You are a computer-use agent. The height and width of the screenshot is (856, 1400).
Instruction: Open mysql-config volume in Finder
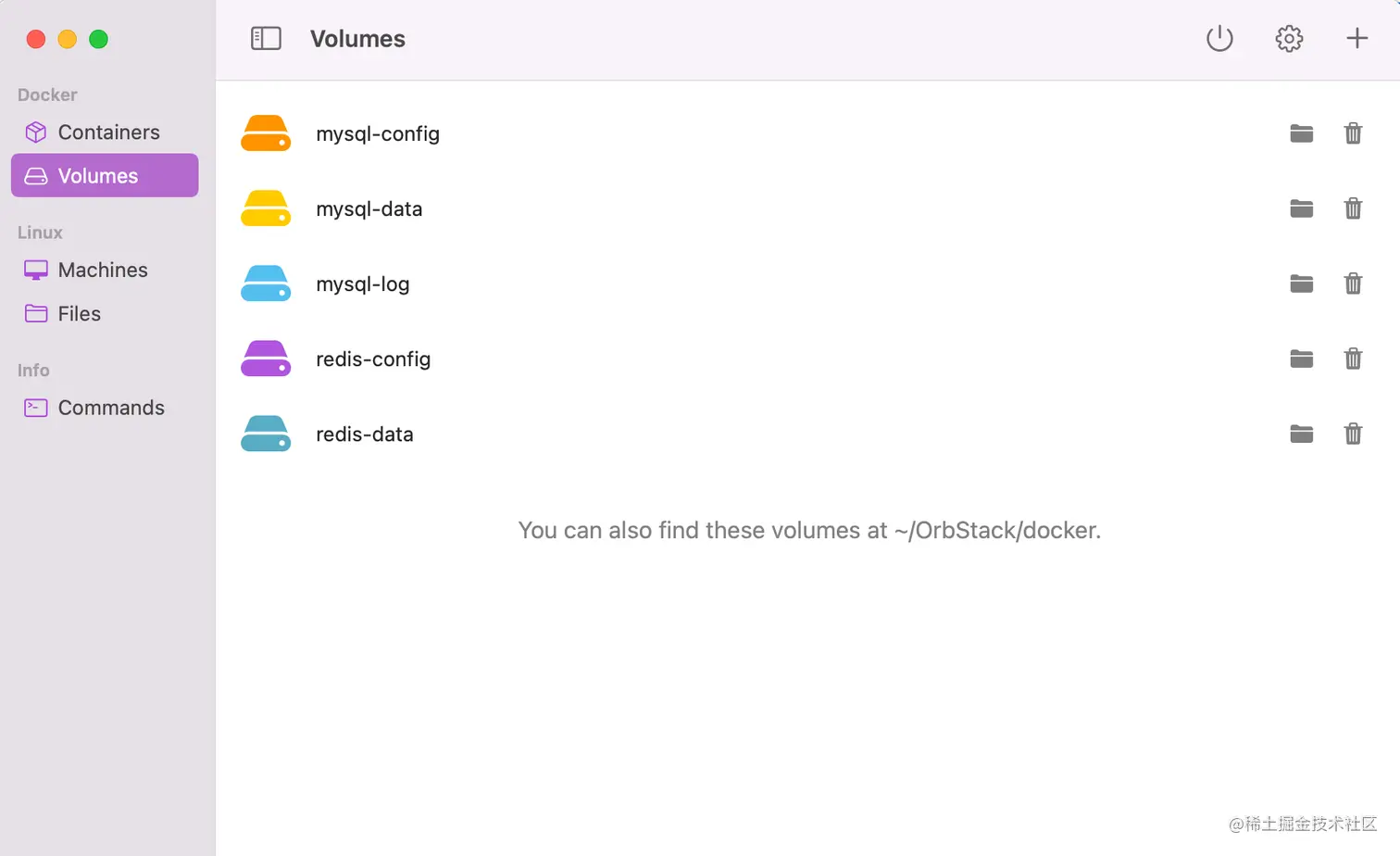click(1301, 132)
